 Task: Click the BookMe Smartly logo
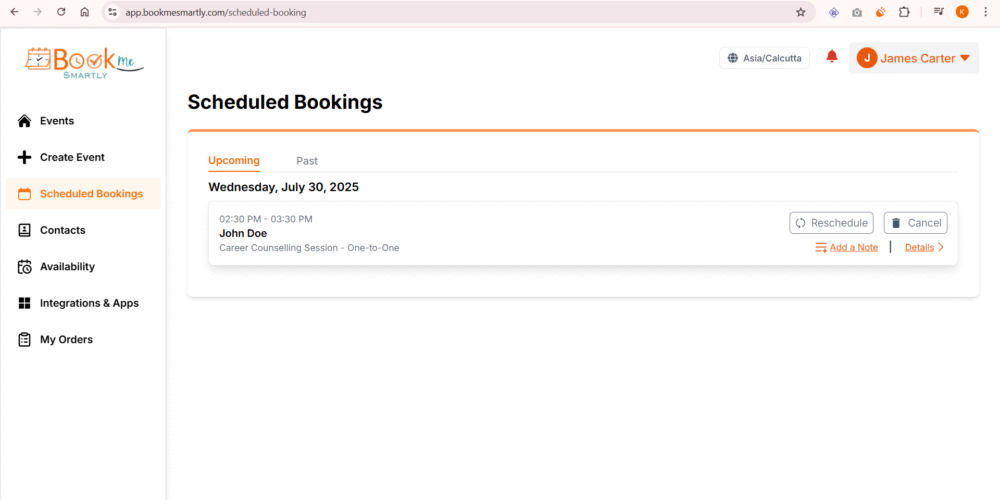tap(84, 62)
